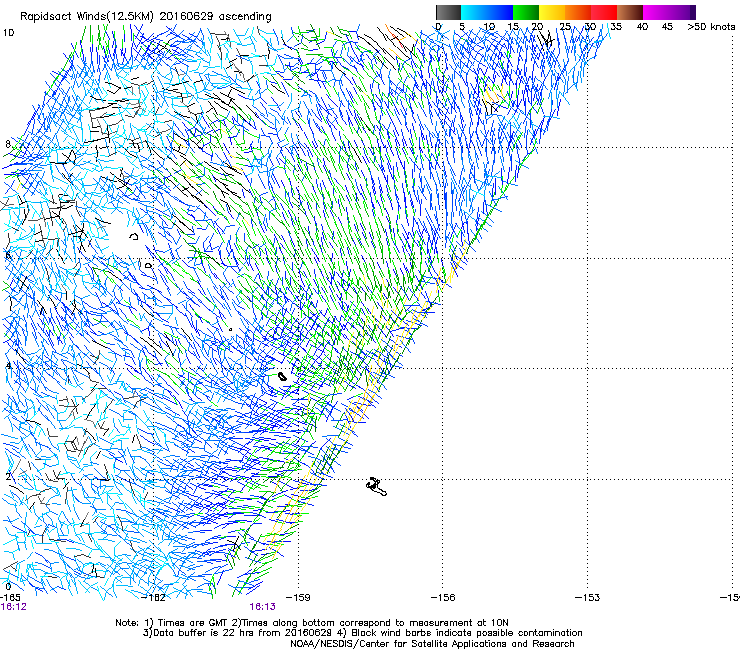Click the '40' label under the color bar
Image resolution: width=740 pixels, height=650 pixels.
click(642, 26)
